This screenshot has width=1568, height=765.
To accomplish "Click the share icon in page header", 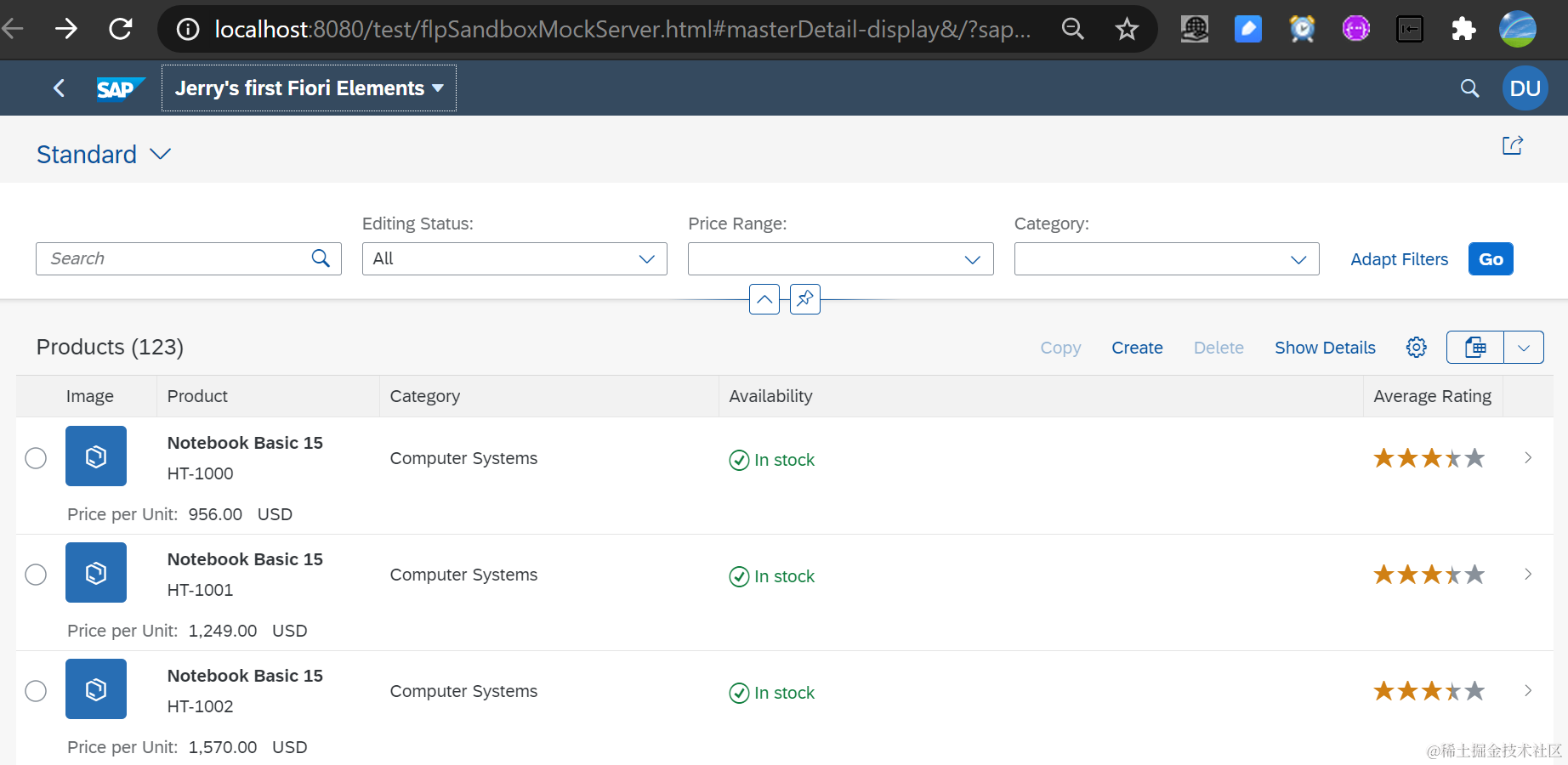I will tap(1512, 146).
